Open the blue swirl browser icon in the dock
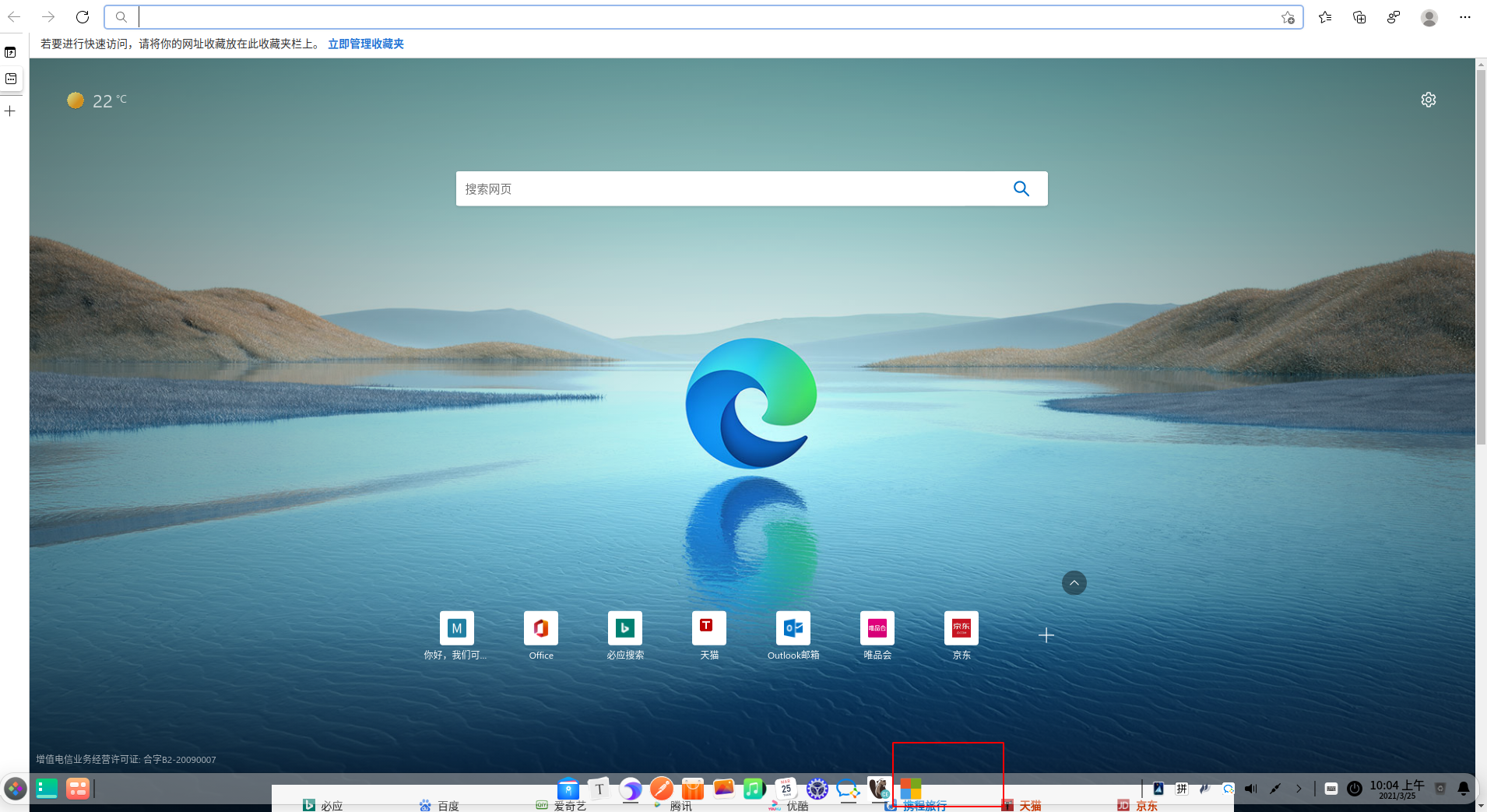 coord(631,789)
